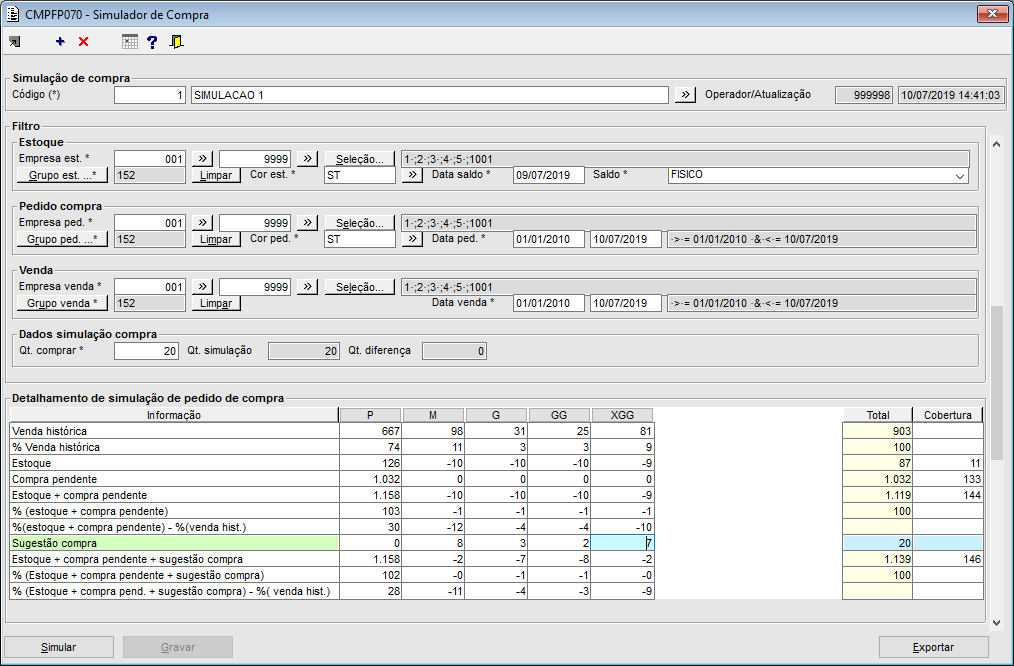Clear Venda group with Limpar
This screenshot has width=1014, height=666.
(x=216, y=303)
